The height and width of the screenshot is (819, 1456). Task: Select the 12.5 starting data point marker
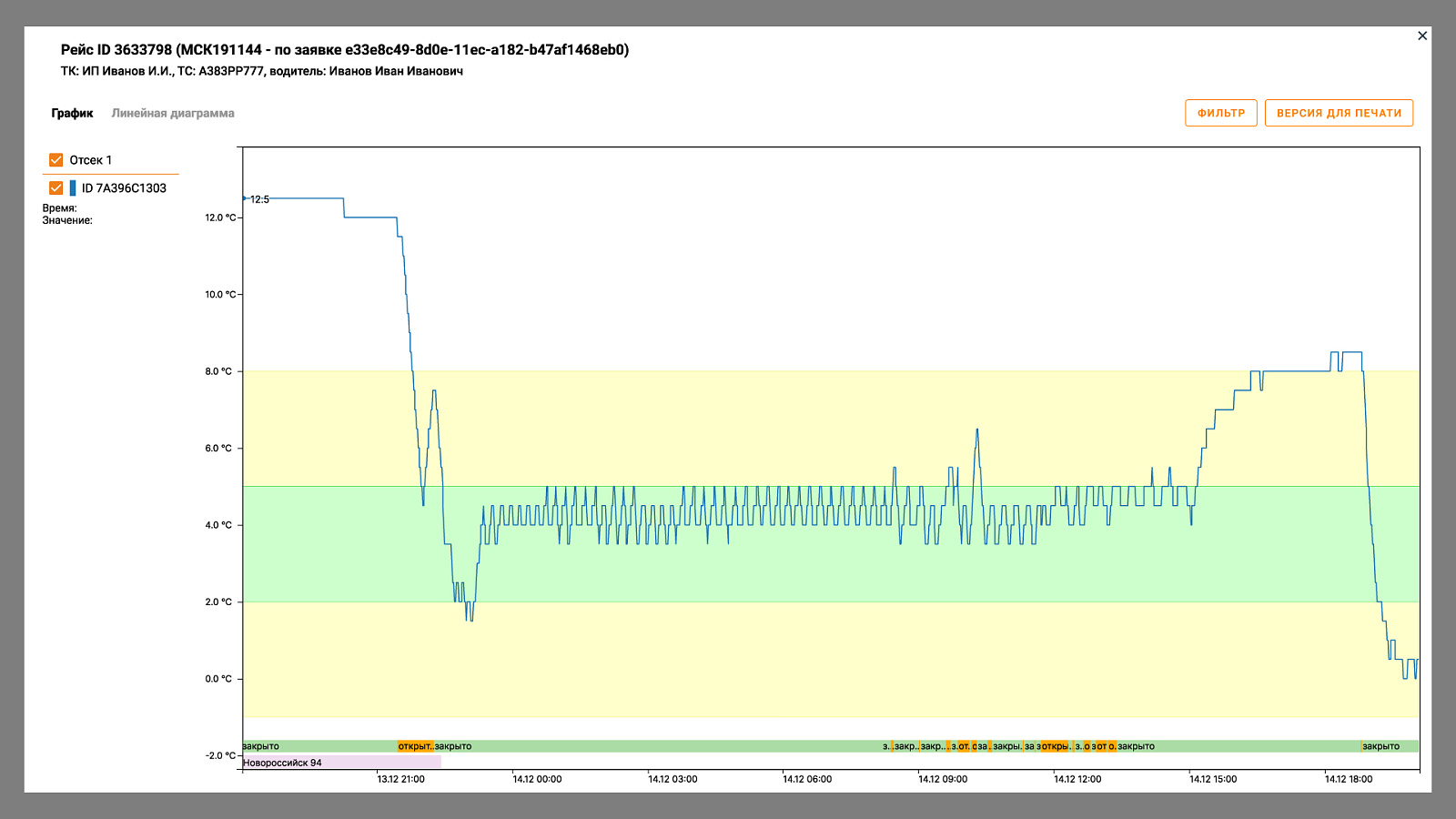(x=244, y=198)
